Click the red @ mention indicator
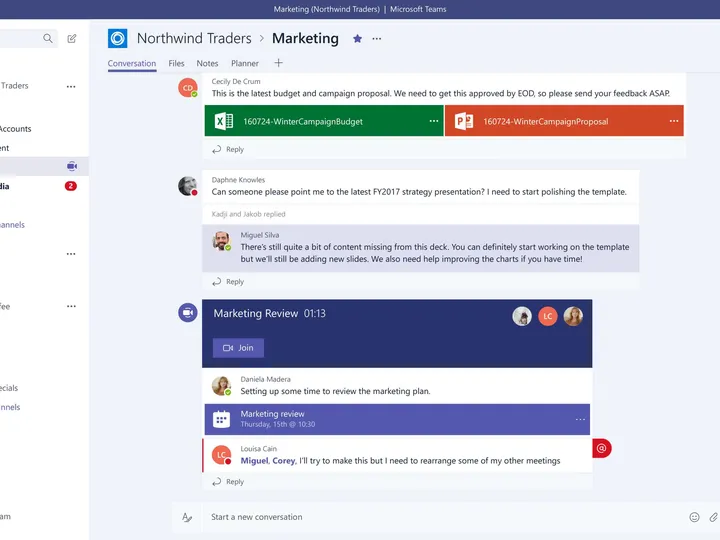 (x=602, y=448)
